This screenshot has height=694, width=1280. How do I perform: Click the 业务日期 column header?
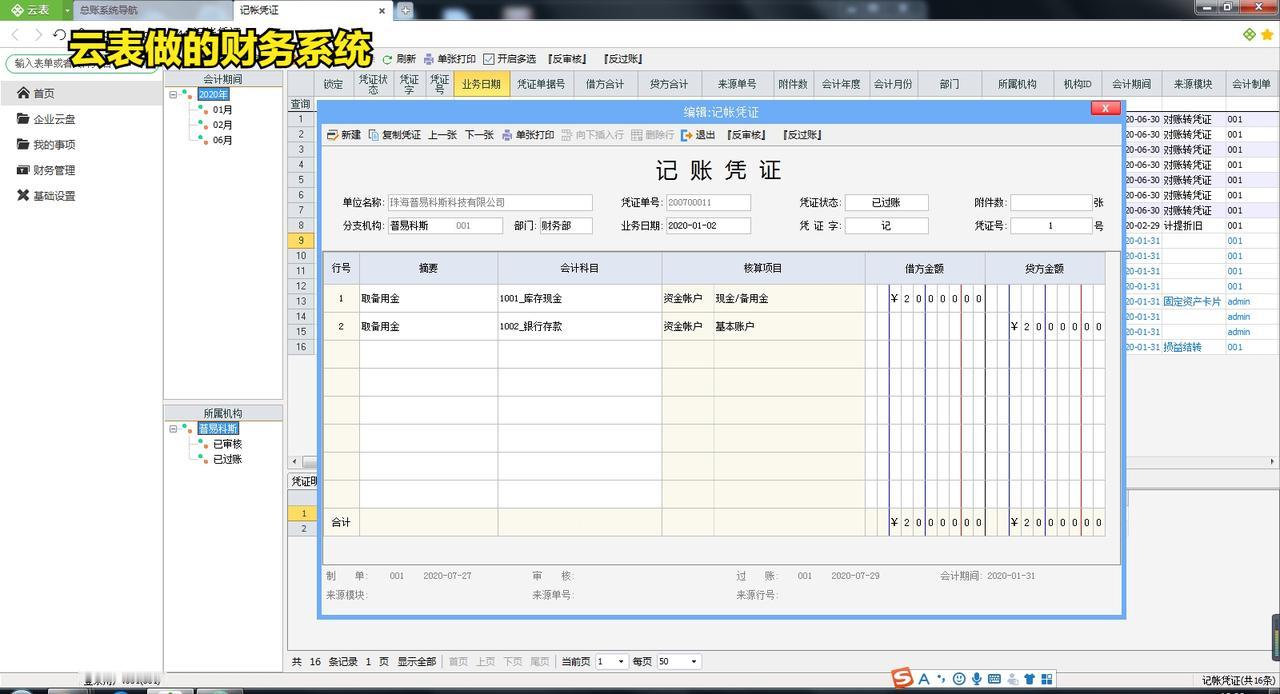pyautogui.click(x=481, y=84)
